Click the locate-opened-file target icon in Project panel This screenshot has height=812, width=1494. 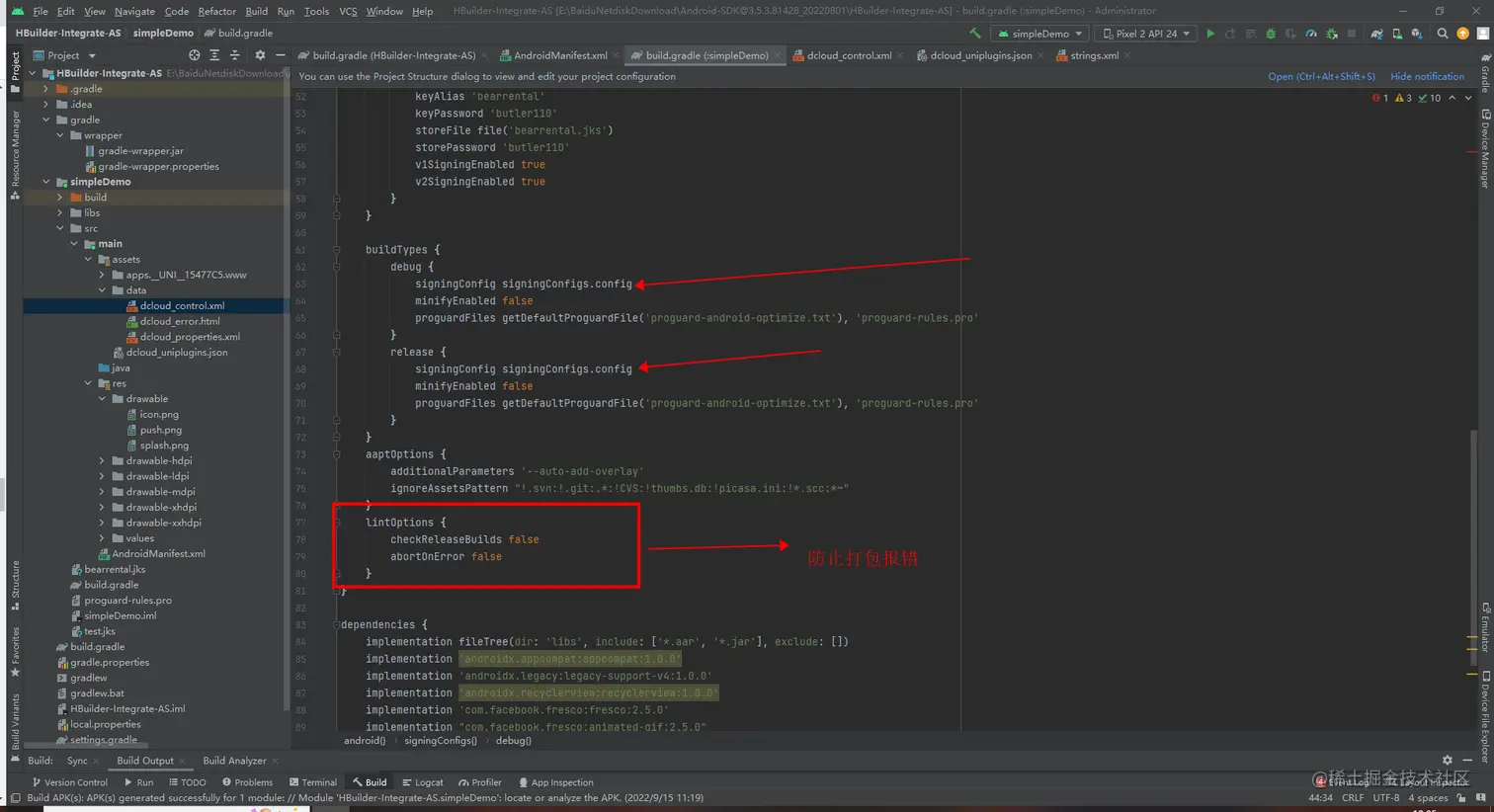coord(194,55)
